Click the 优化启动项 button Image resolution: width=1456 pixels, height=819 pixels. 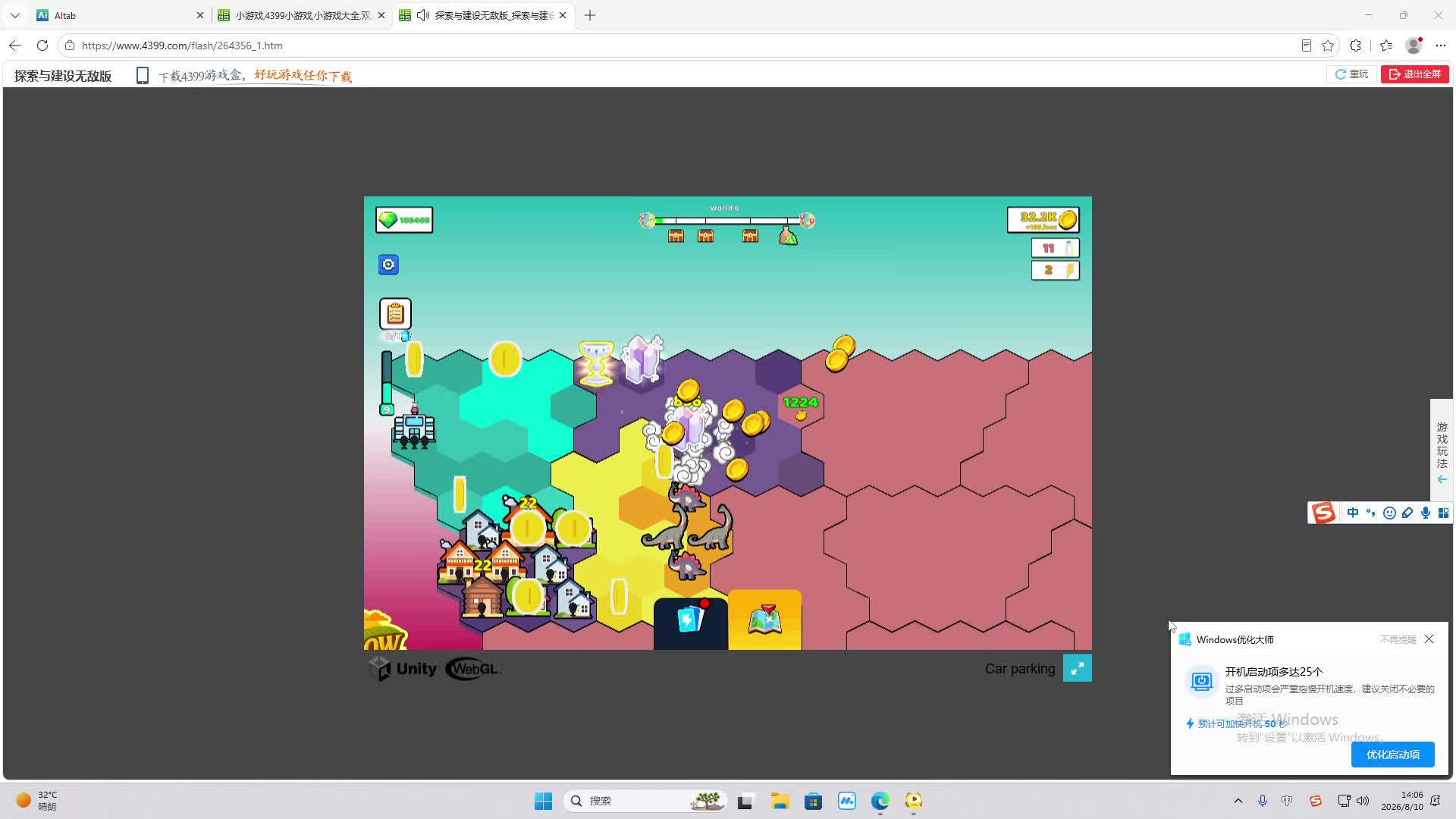(x=1393, y=755)
